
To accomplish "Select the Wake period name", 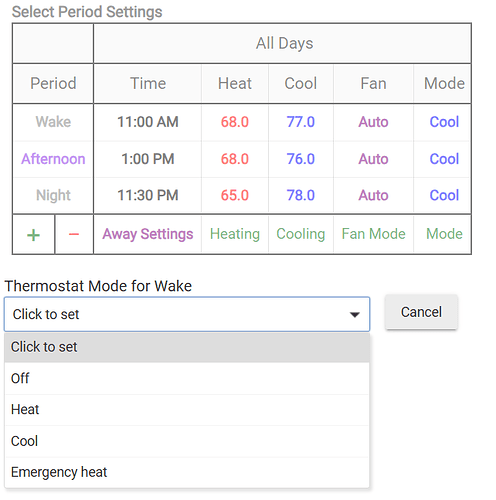I will point(53,122).
